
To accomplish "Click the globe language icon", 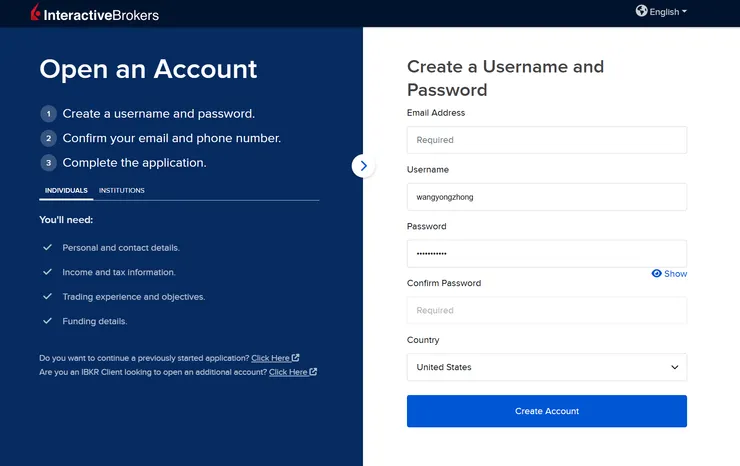I will click(x=641, y=11).
